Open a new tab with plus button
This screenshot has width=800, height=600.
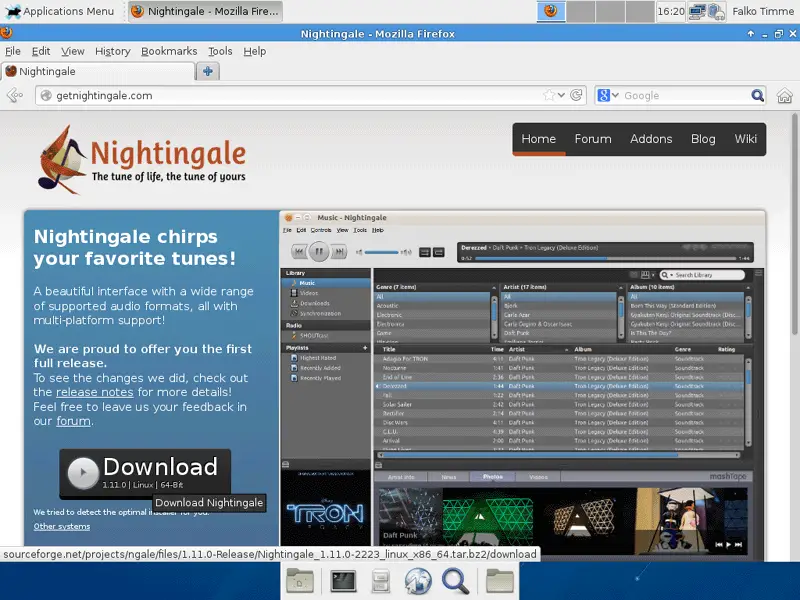(x=208, y=71)
